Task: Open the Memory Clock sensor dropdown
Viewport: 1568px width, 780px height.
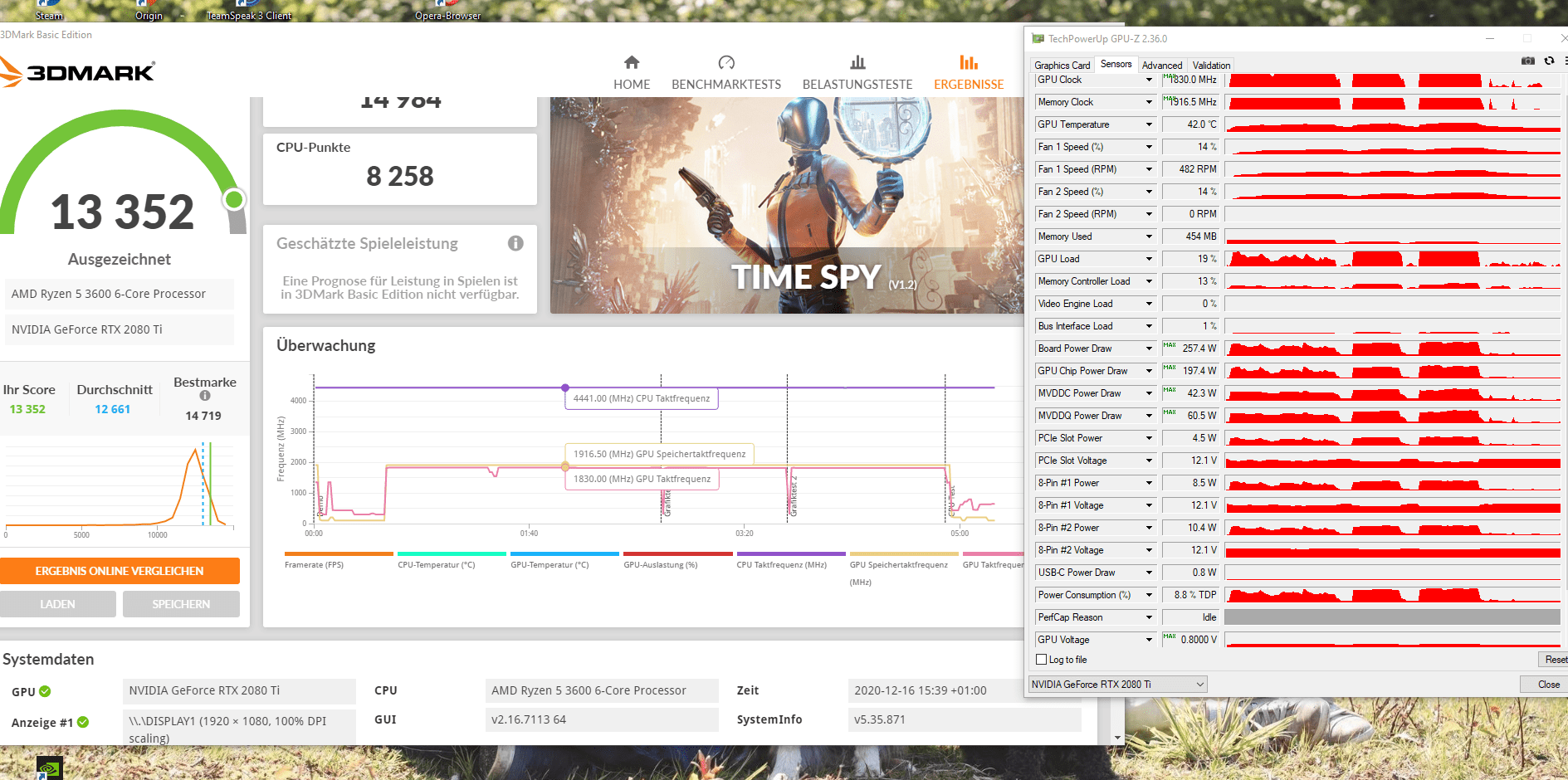Action: (1149, 102)
